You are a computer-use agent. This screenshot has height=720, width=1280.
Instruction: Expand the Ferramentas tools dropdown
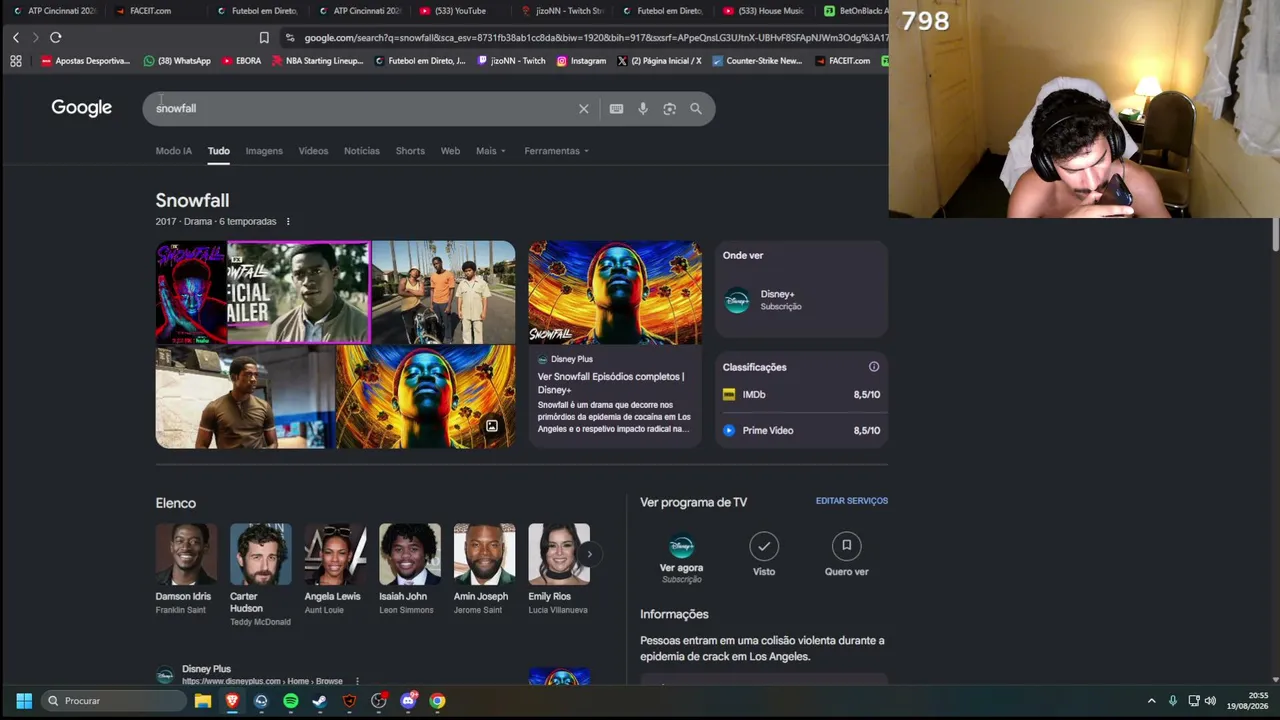coord(557,151)
